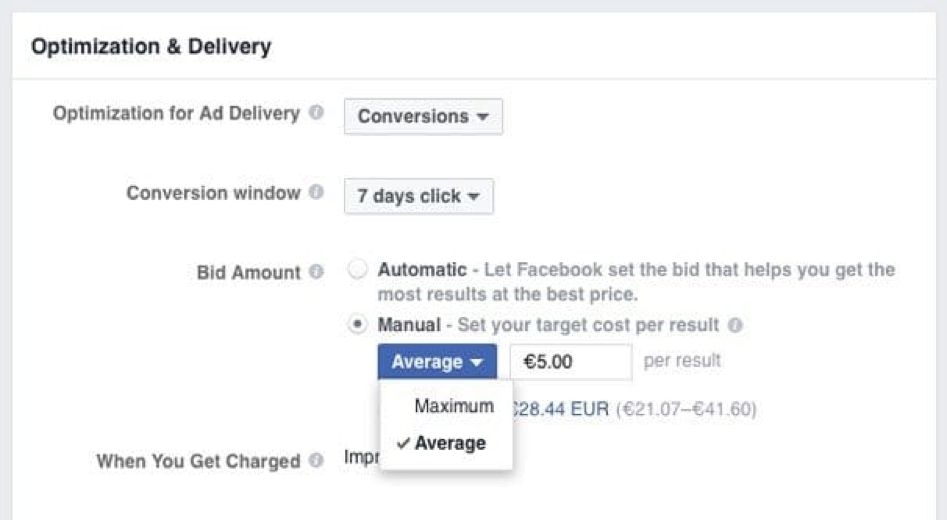This screenshot has width=947, height=520.
Task: Click the When You Get Charged info icon
Action: 316,461
